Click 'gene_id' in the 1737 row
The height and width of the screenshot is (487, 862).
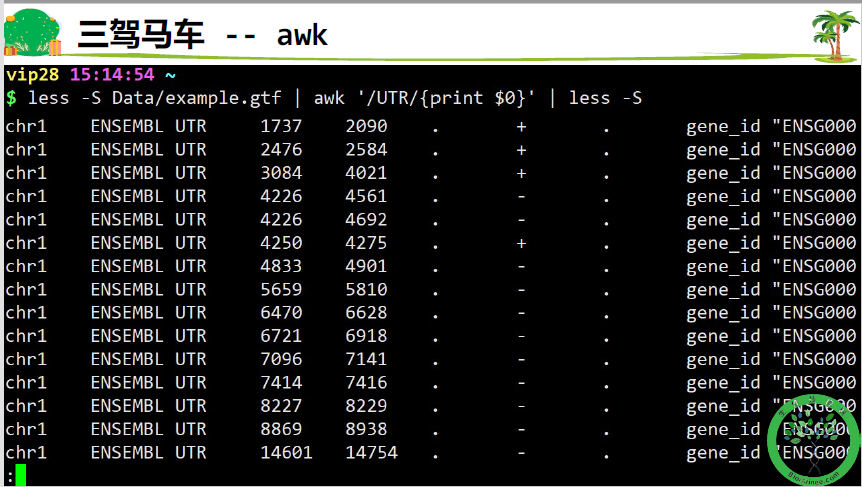[x=723, y=127]
